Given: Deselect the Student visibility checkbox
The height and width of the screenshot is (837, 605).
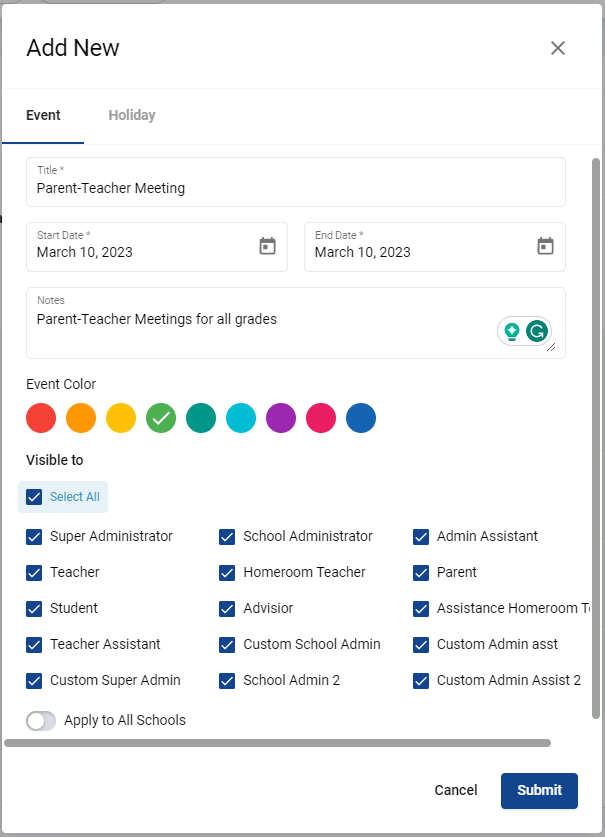Looking at the screenshot, I should pyautogui.click(x=33, y=608).
